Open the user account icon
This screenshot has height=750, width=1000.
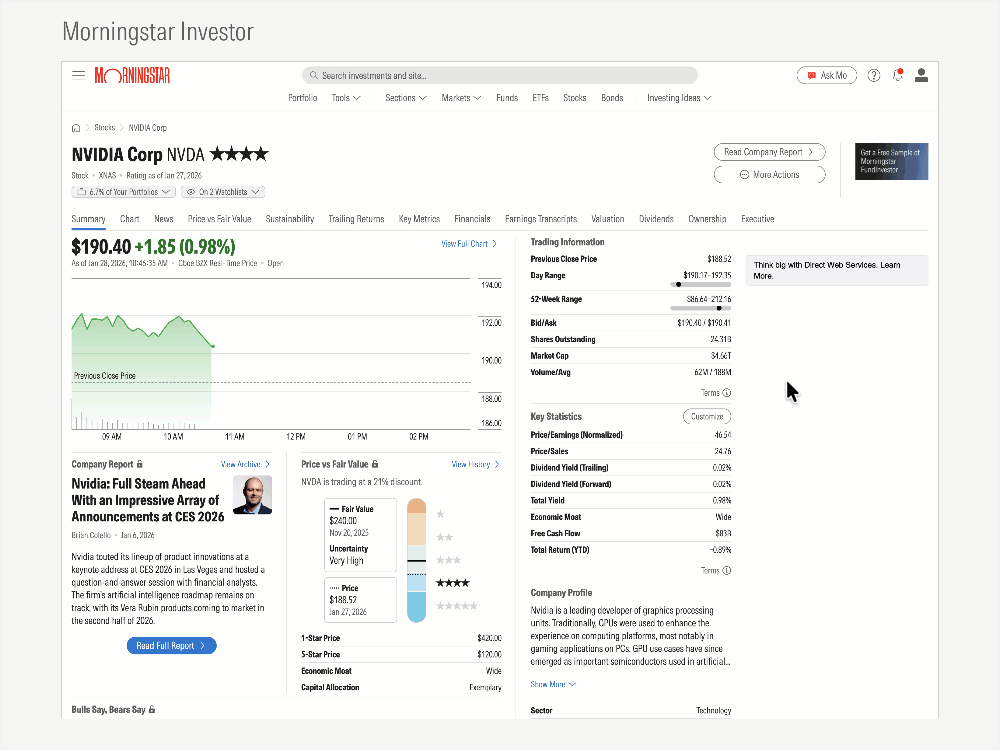921,75
